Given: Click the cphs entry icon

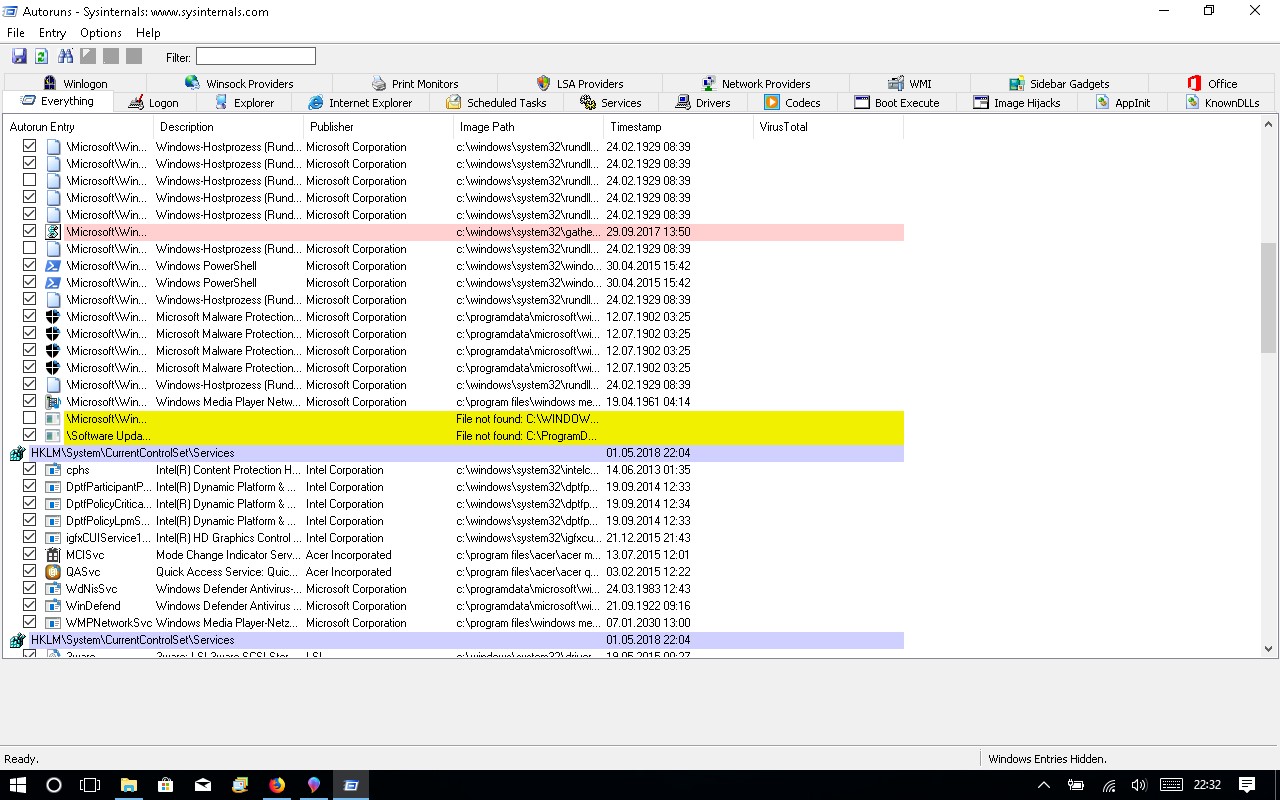Looking at the screenshot, I should point(54,470).
